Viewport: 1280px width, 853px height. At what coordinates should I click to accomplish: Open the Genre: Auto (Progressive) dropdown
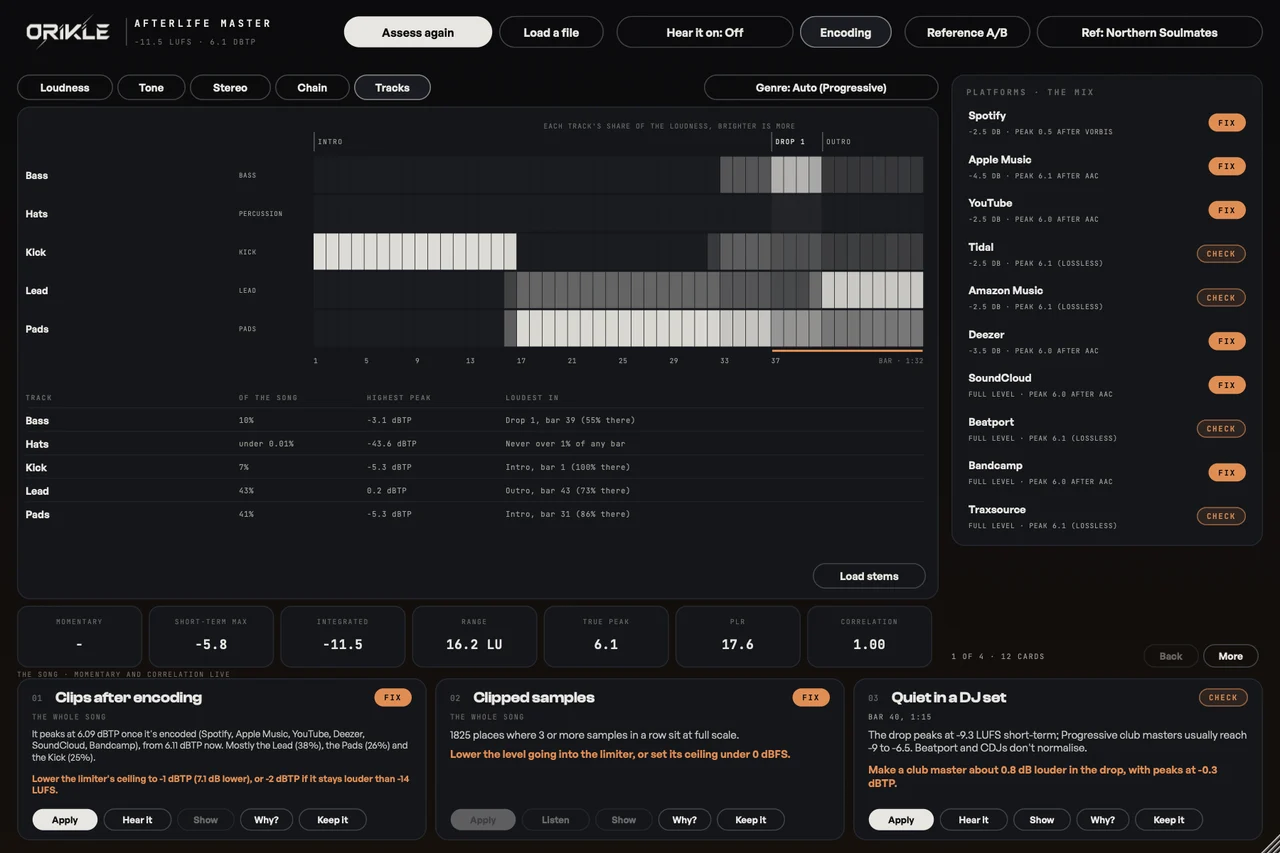tap(821, 88)
